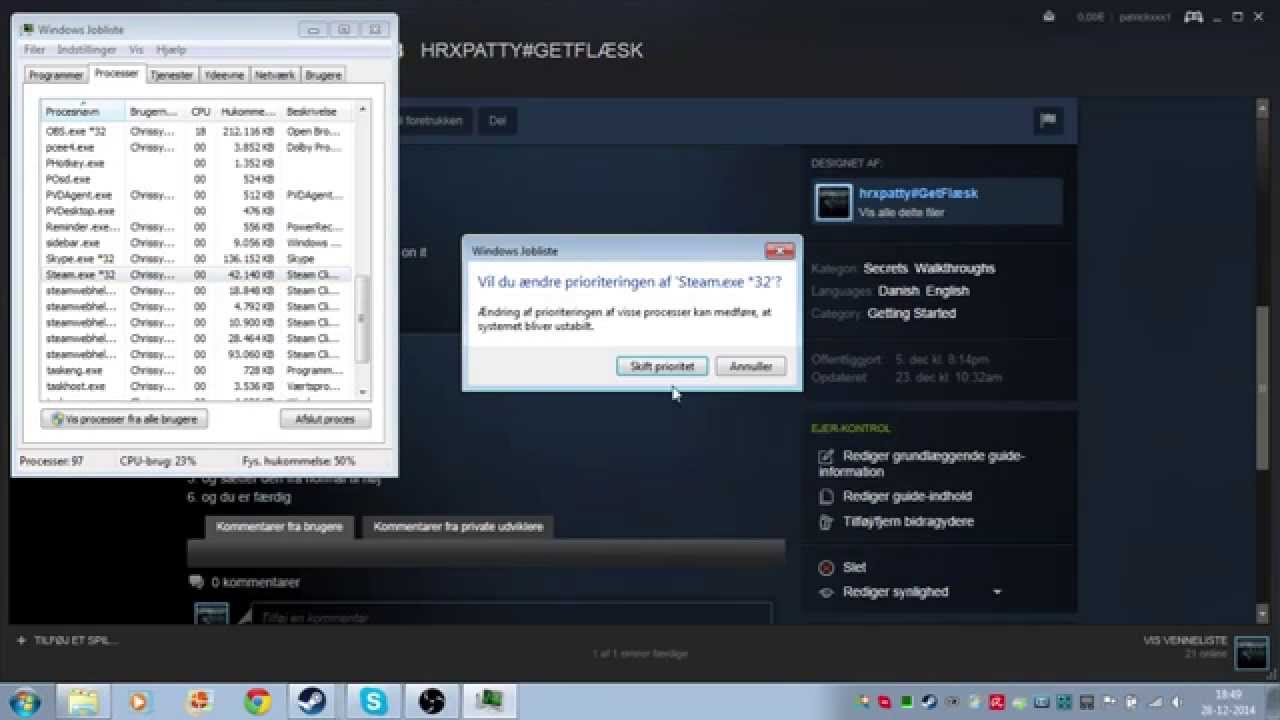1280x720 pixels.
Task: Open File Explorer from the taskbar
Action: 84,701
